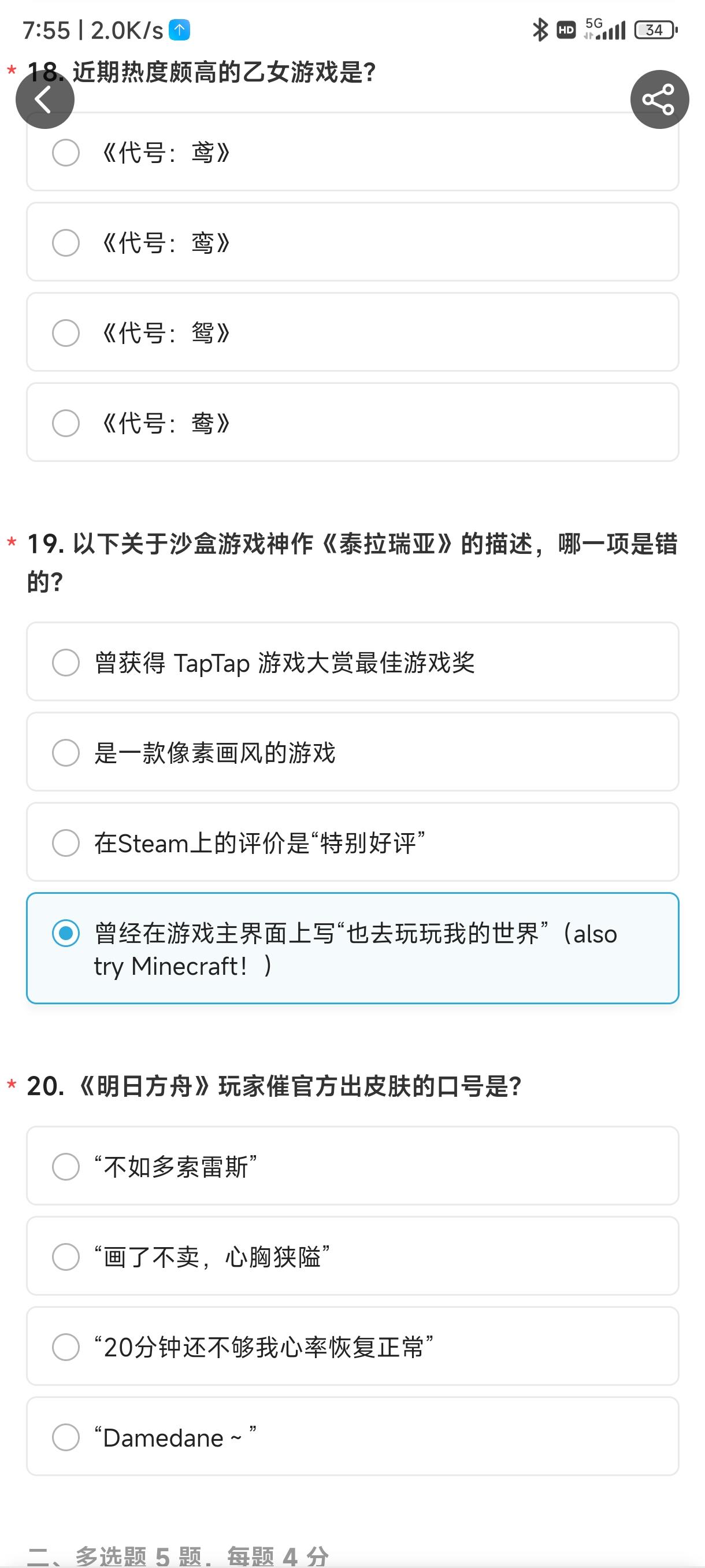Select fourth 《代号：…》 option of question 18
The height and width of the screenshot is (1568, 705).
[x=353, y=422]
